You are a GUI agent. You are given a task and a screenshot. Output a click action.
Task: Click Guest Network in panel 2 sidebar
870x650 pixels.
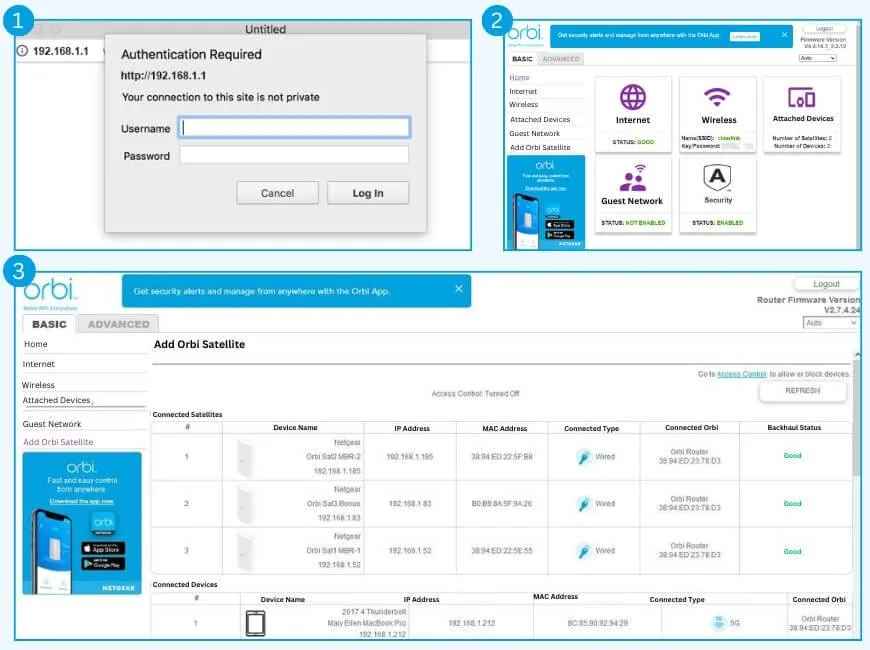535,133
